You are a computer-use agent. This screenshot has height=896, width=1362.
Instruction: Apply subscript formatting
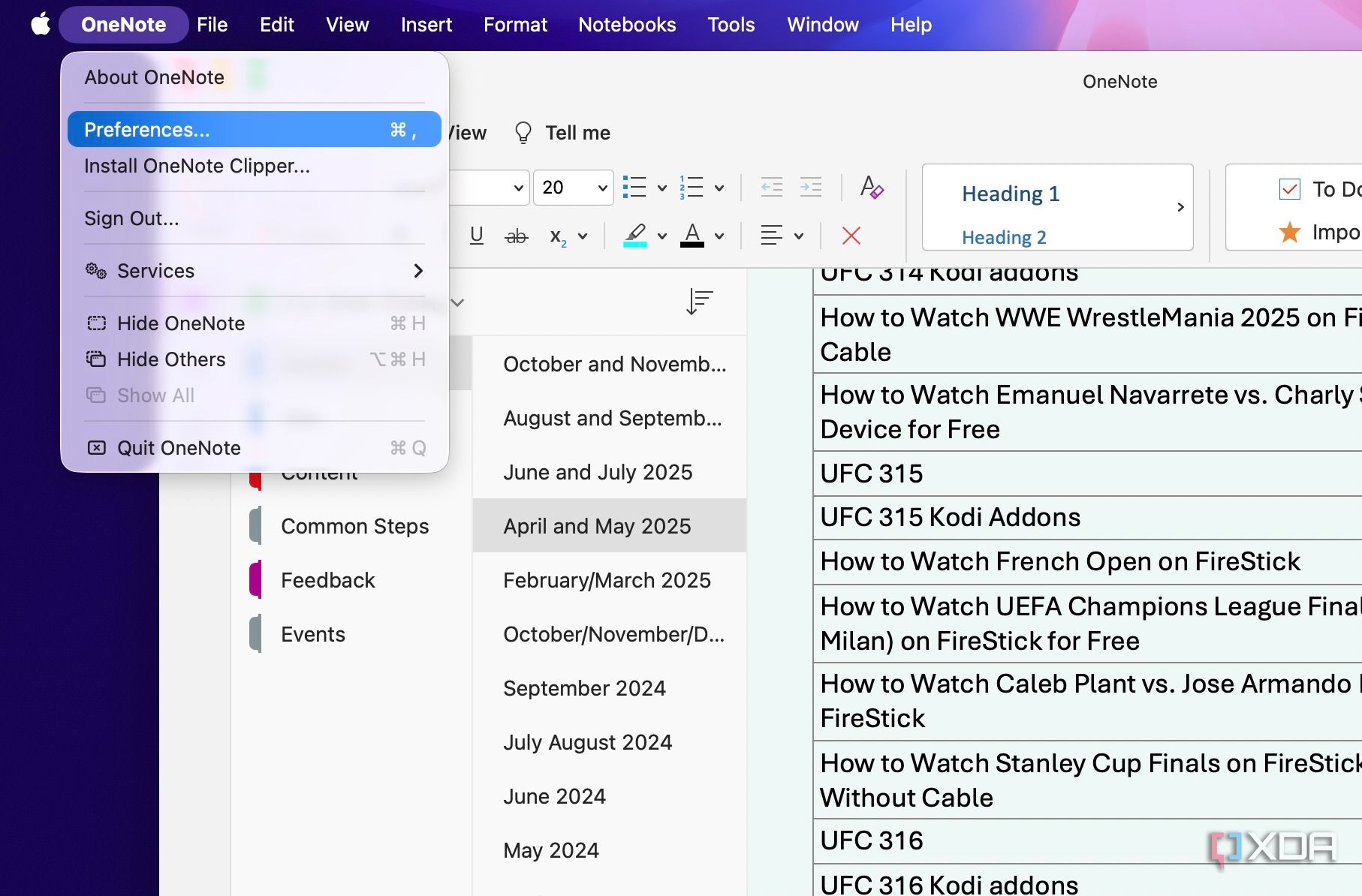(559, 236)
